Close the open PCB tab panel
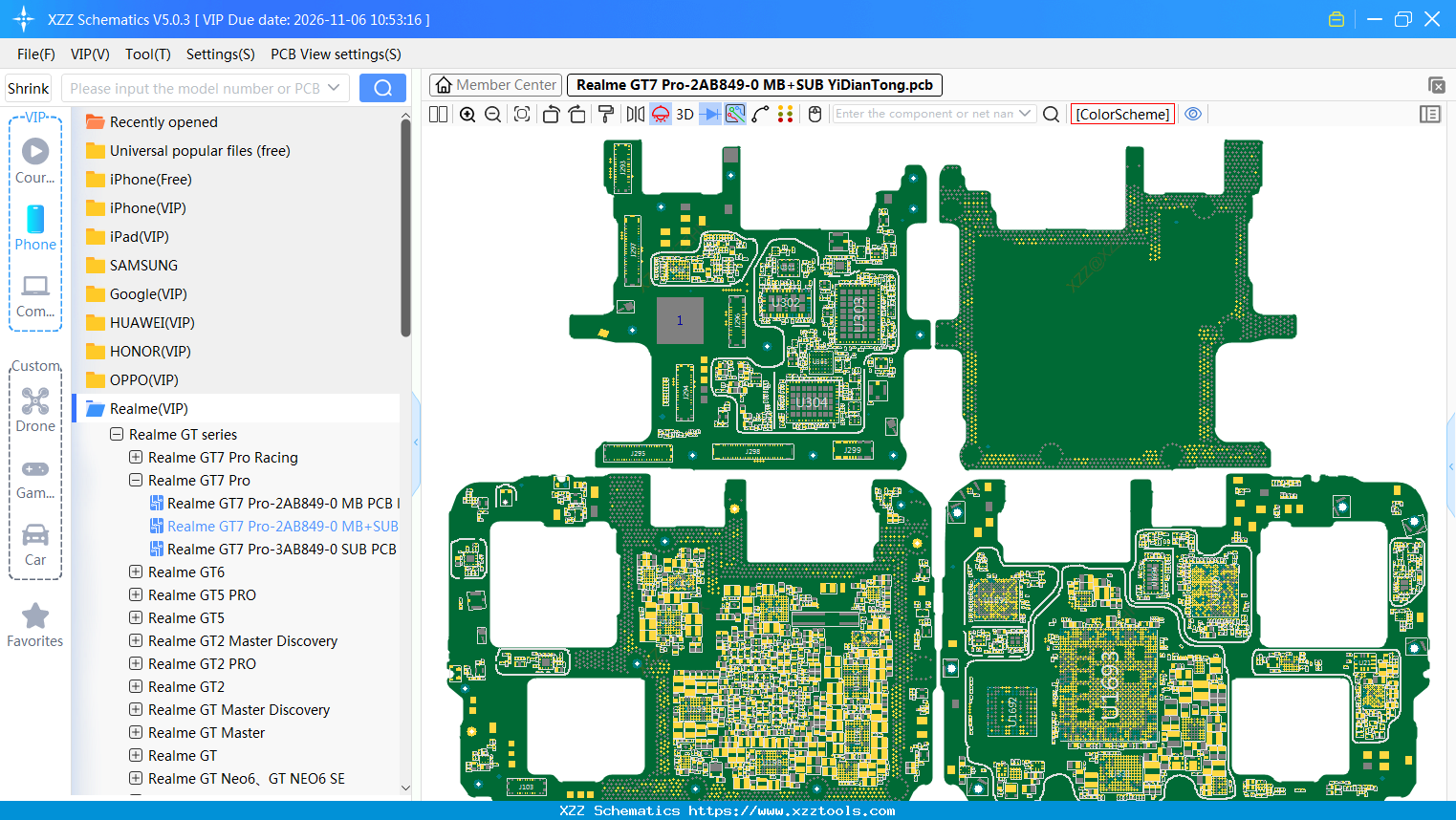The width and height of the screenshot is (1456, 820). click(x=1436, y=85)
